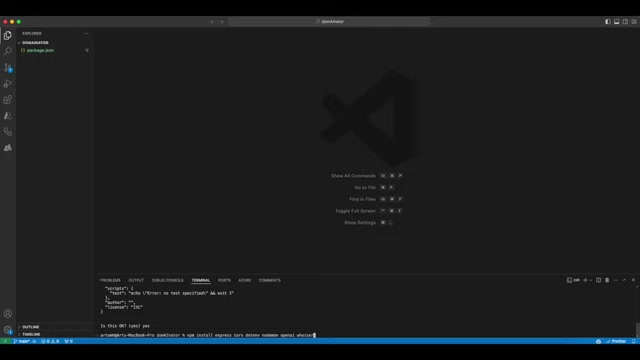The image size is (640, 360).
Task: Open the Azure view in activity bar
Action: point(8,116)
